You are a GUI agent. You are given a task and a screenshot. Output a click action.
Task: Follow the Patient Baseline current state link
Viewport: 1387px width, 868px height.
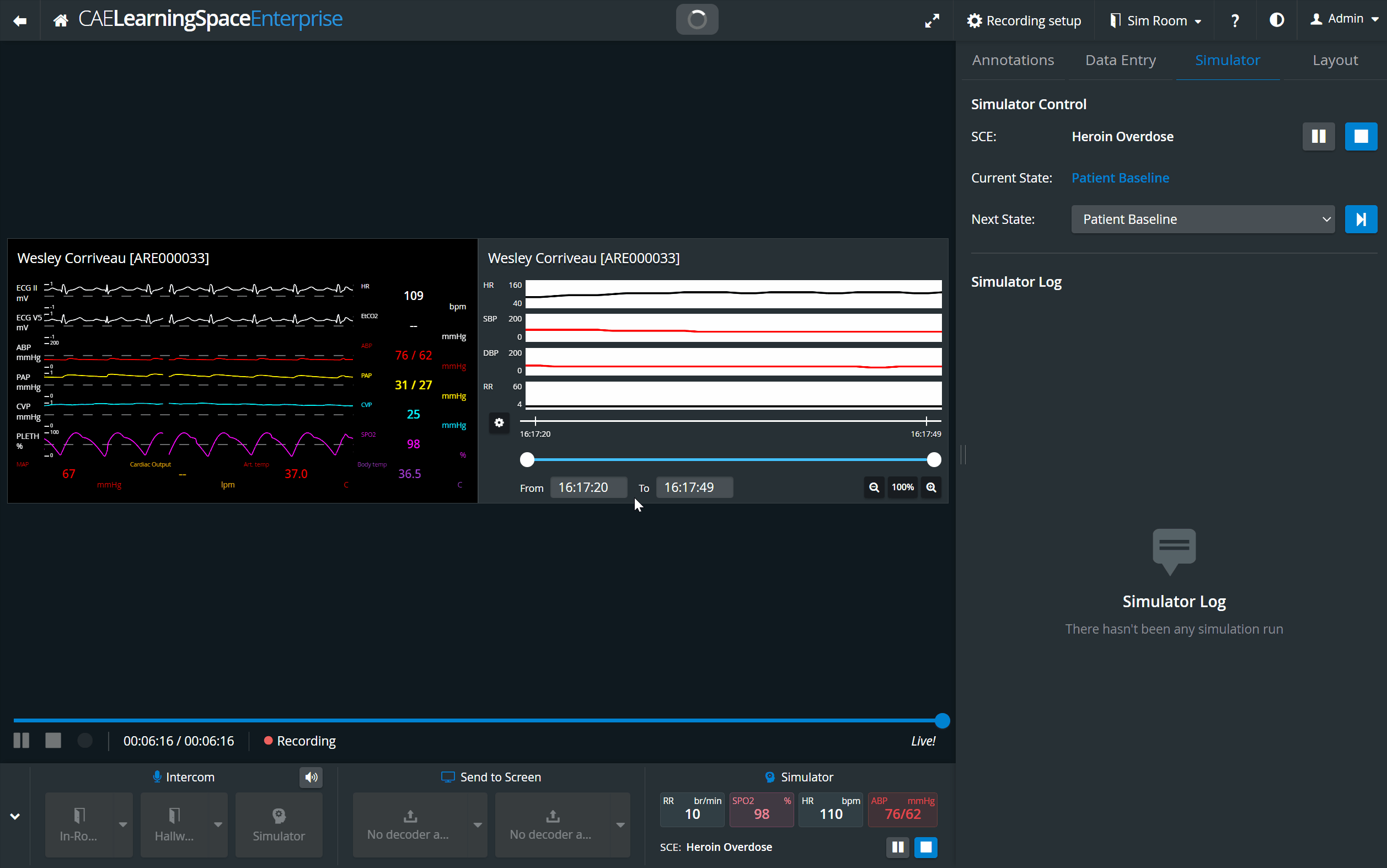coord(1120,178)
